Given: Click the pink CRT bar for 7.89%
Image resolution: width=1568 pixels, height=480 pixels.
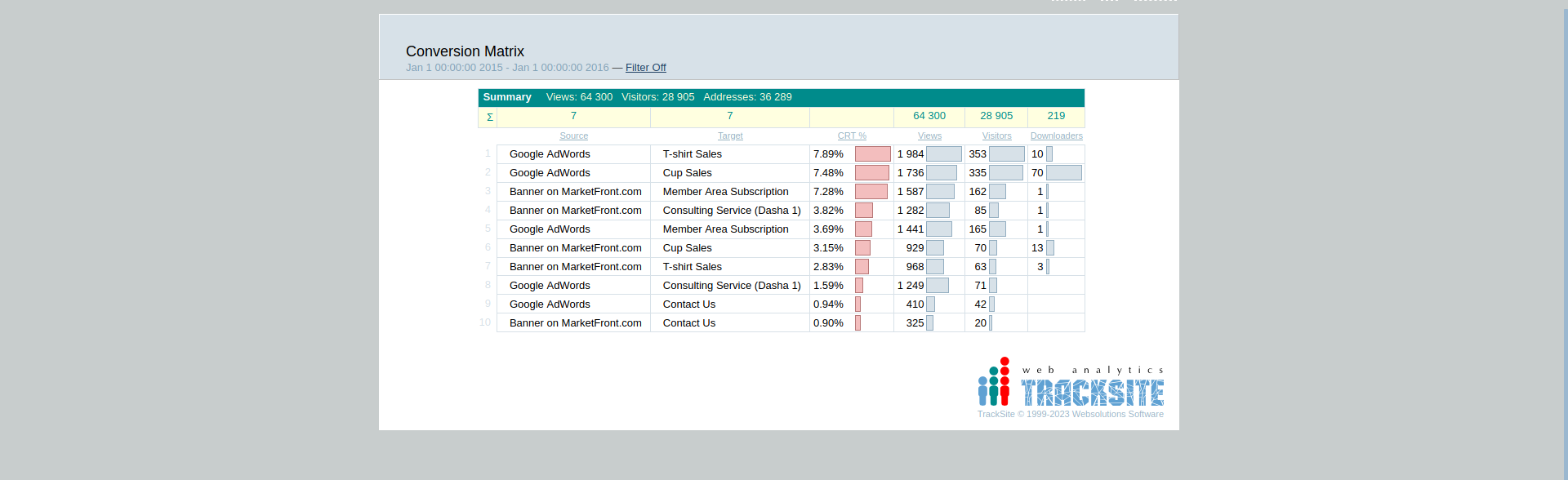Looking at the screenshot, I should (x=872, y=154).
